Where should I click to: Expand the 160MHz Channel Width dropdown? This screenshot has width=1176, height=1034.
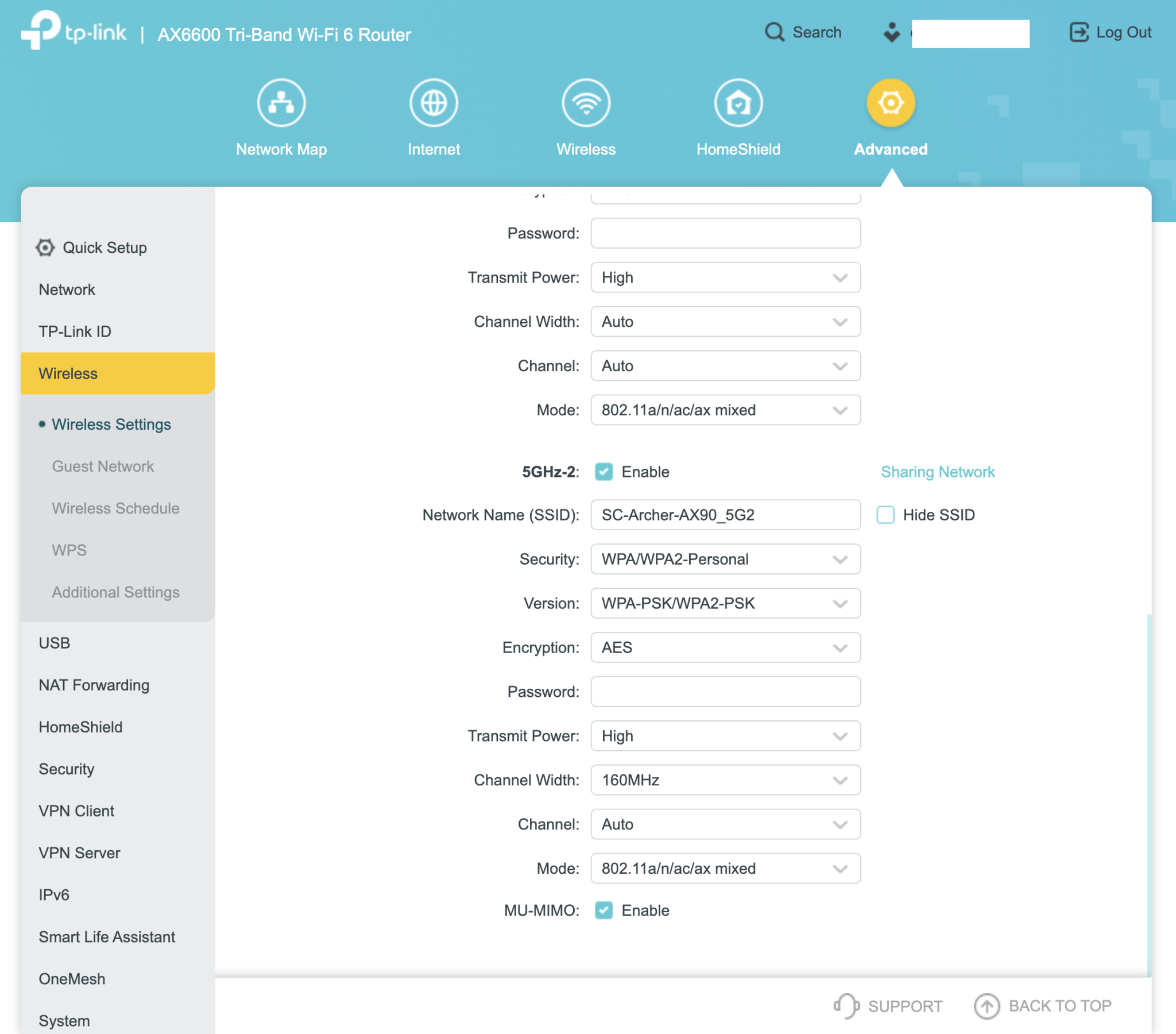pos(725,780)
